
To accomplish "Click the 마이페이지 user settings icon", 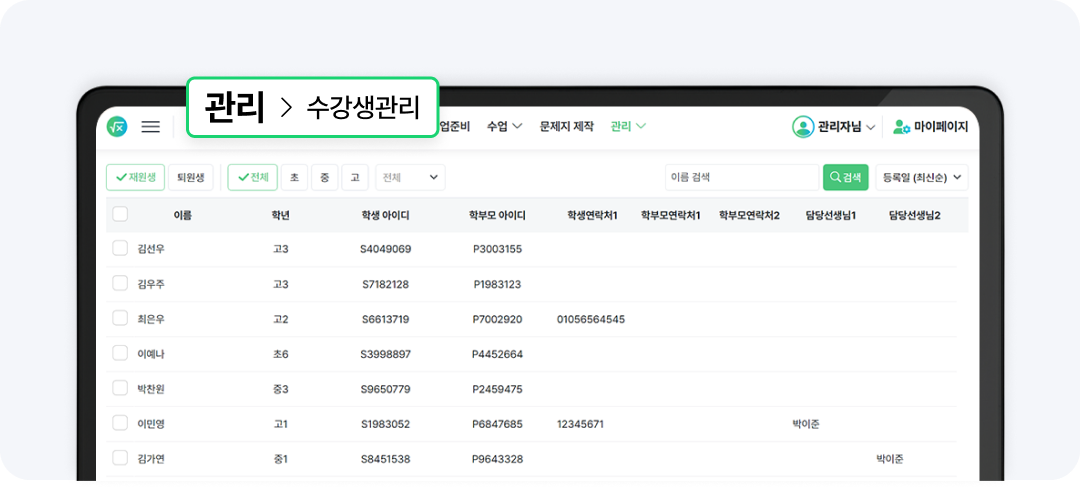I will click(901, 127).
